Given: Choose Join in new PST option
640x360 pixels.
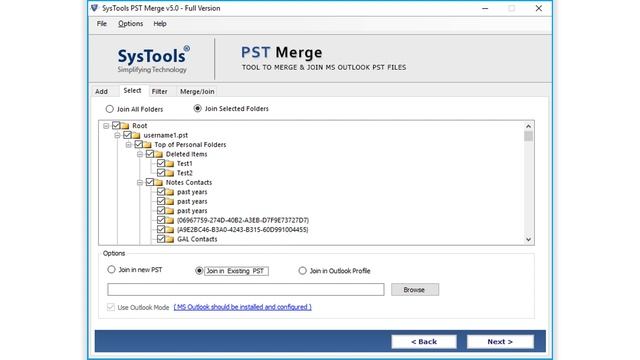Looking at the screenshot, I should pos(111,269).
